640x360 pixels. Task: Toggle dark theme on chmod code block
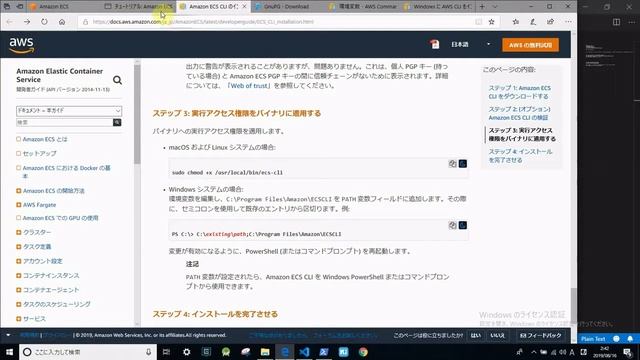coord(462,164)
